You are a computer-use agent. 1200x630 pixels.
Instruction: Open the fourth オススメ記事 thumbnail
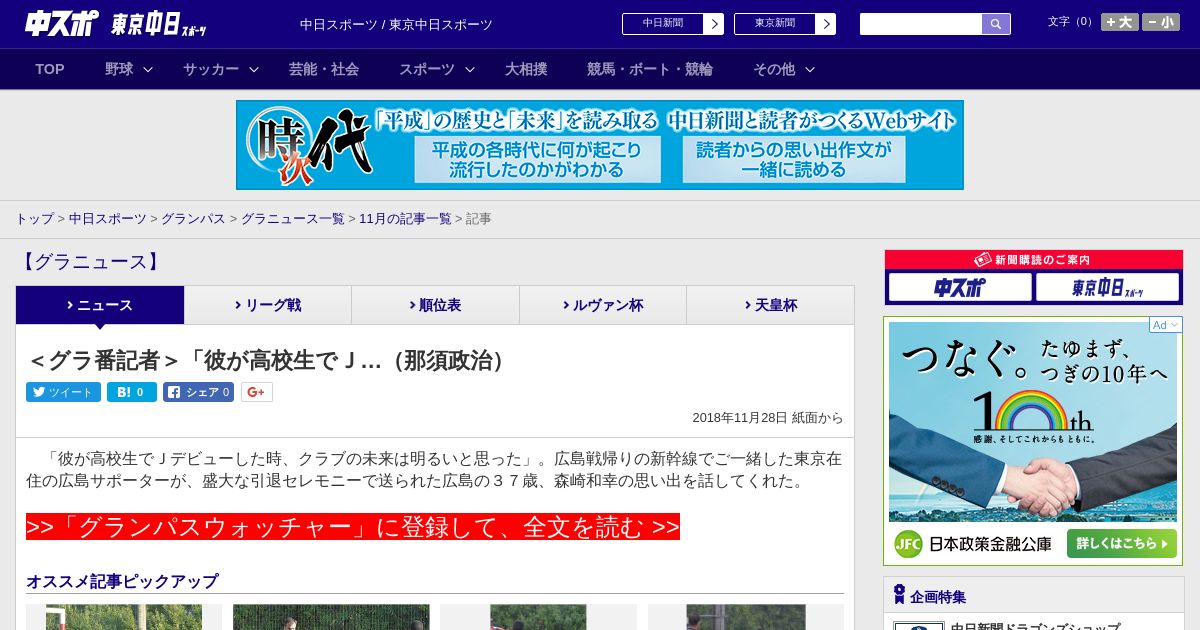click(745, 617)
